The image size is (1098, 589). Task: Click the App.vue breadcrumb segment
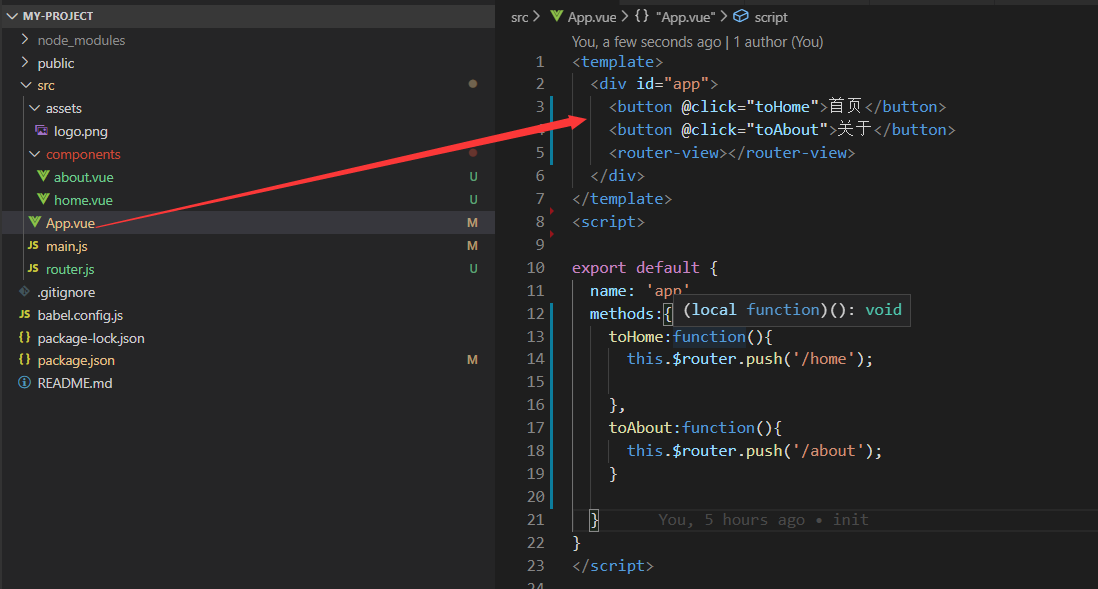[592, 18]
